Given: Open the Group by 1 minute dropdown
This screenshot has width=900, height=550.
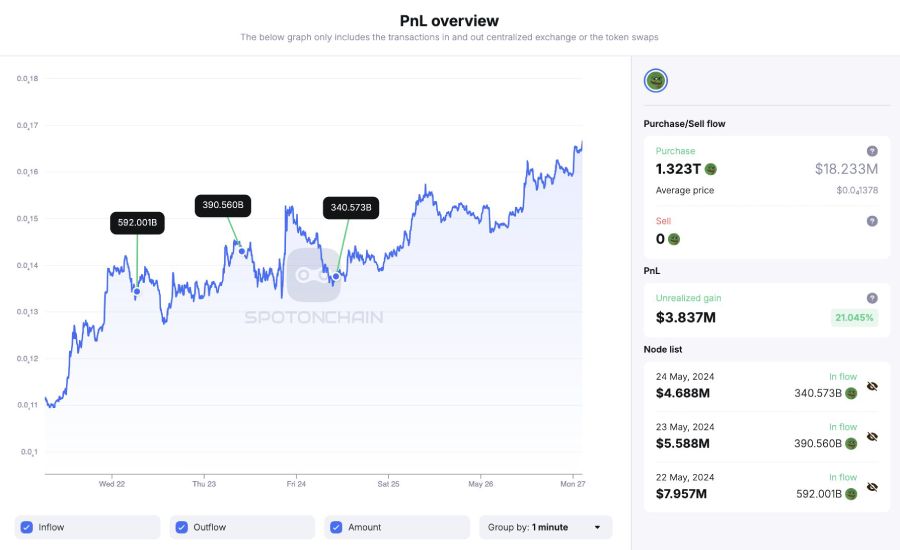Looking at the screenshot, I should coord(546,527).
